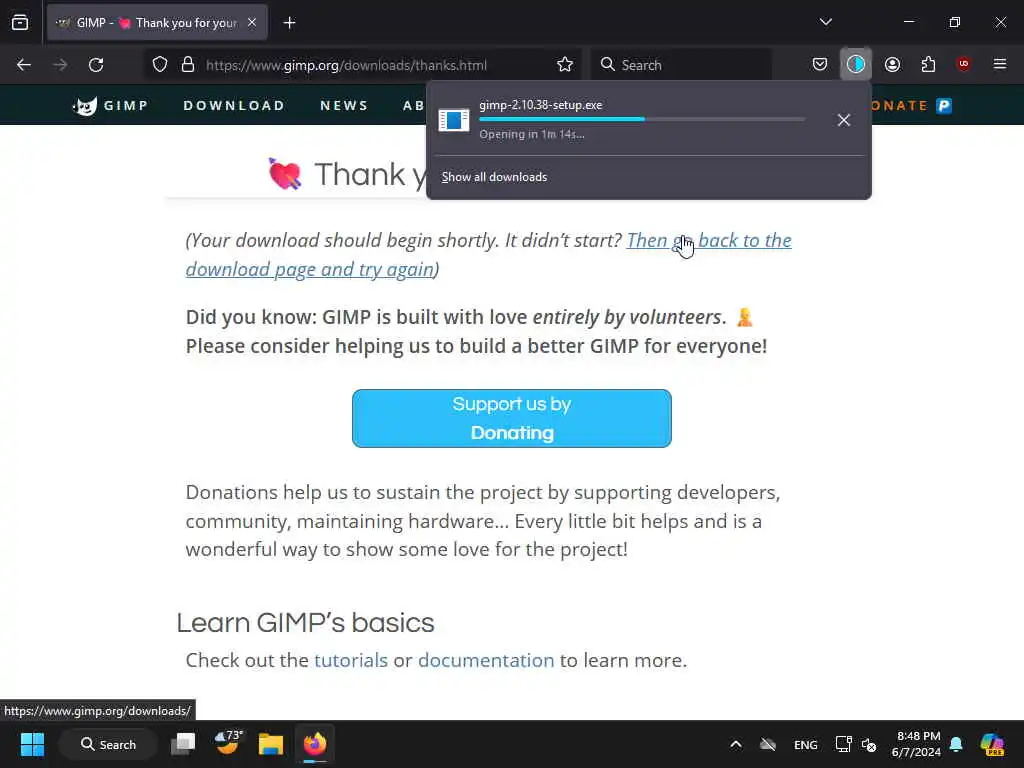
Task: Bookmark this page with the star icon
Action: (x=565, y=65)
